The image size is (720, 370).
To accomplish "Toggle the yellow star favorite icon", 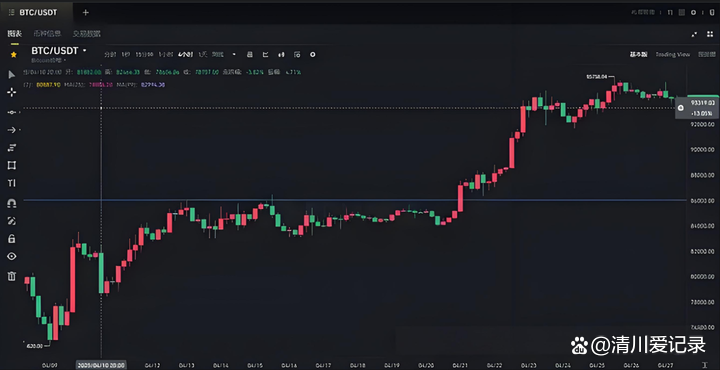I will [x=13, y=55].
